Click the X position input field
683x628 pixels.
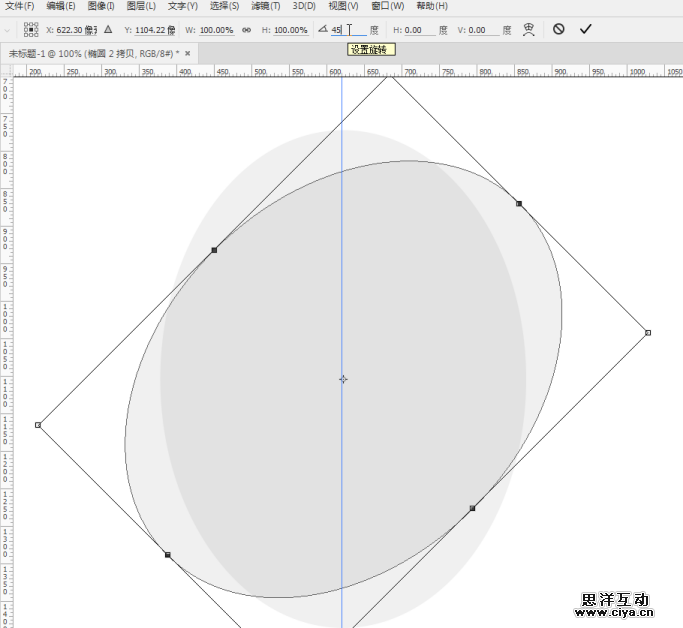77,30
